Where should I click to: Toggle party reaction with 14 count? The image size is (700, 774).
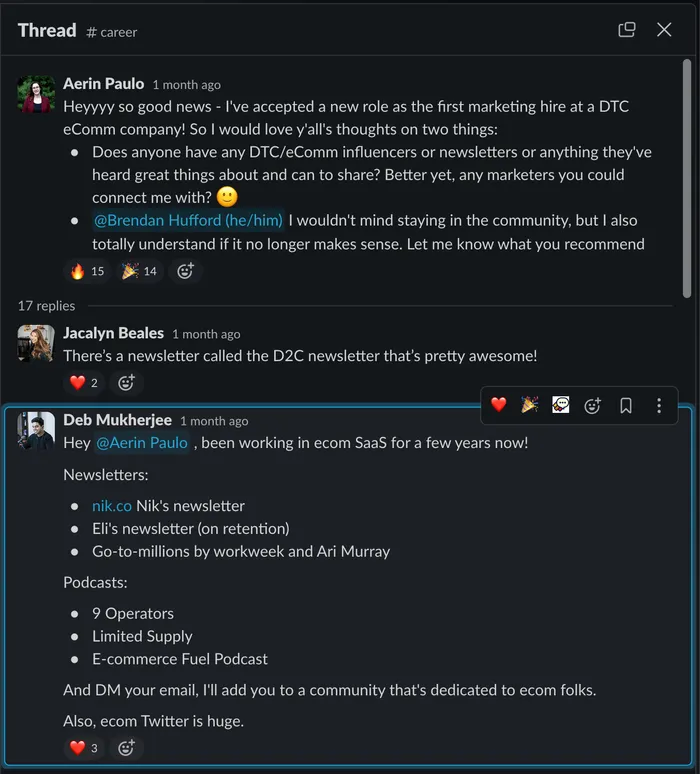139,271
